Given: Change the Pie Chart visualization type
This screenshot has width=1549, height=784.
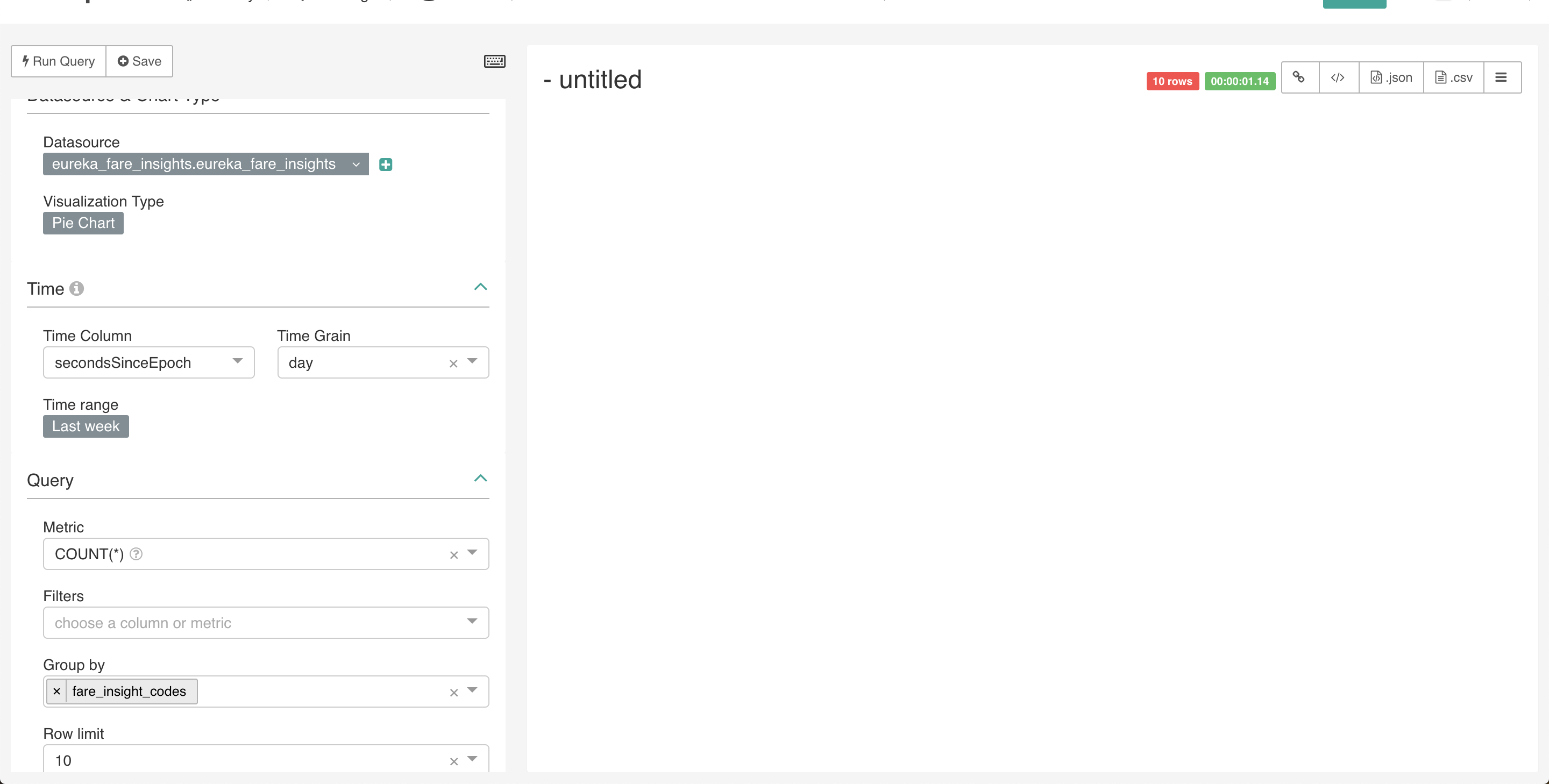Looking at the screenshot, I should (82, 223).
